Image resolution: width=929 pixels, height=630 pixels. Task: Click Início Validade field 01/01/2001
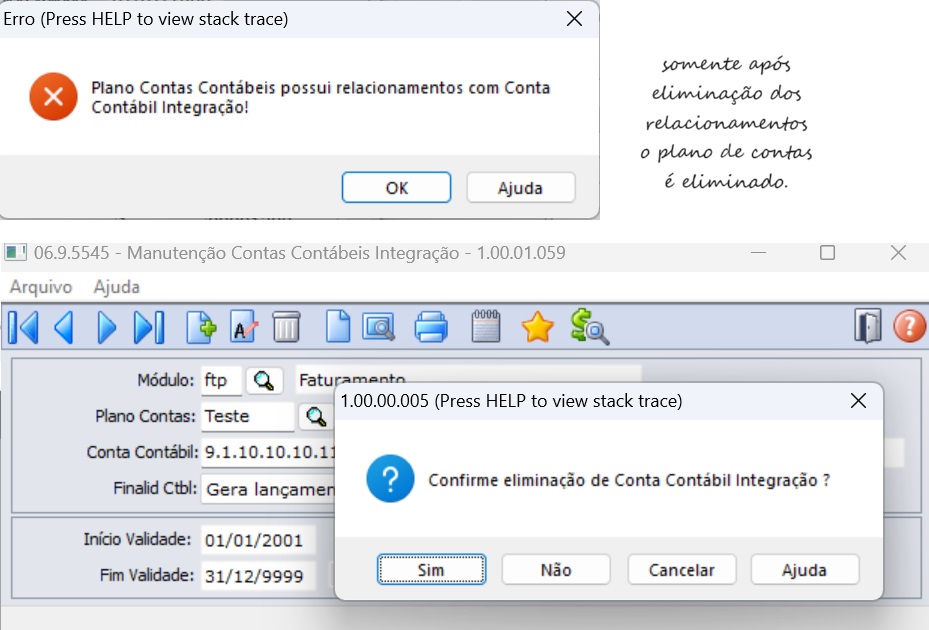pos(258,540)
